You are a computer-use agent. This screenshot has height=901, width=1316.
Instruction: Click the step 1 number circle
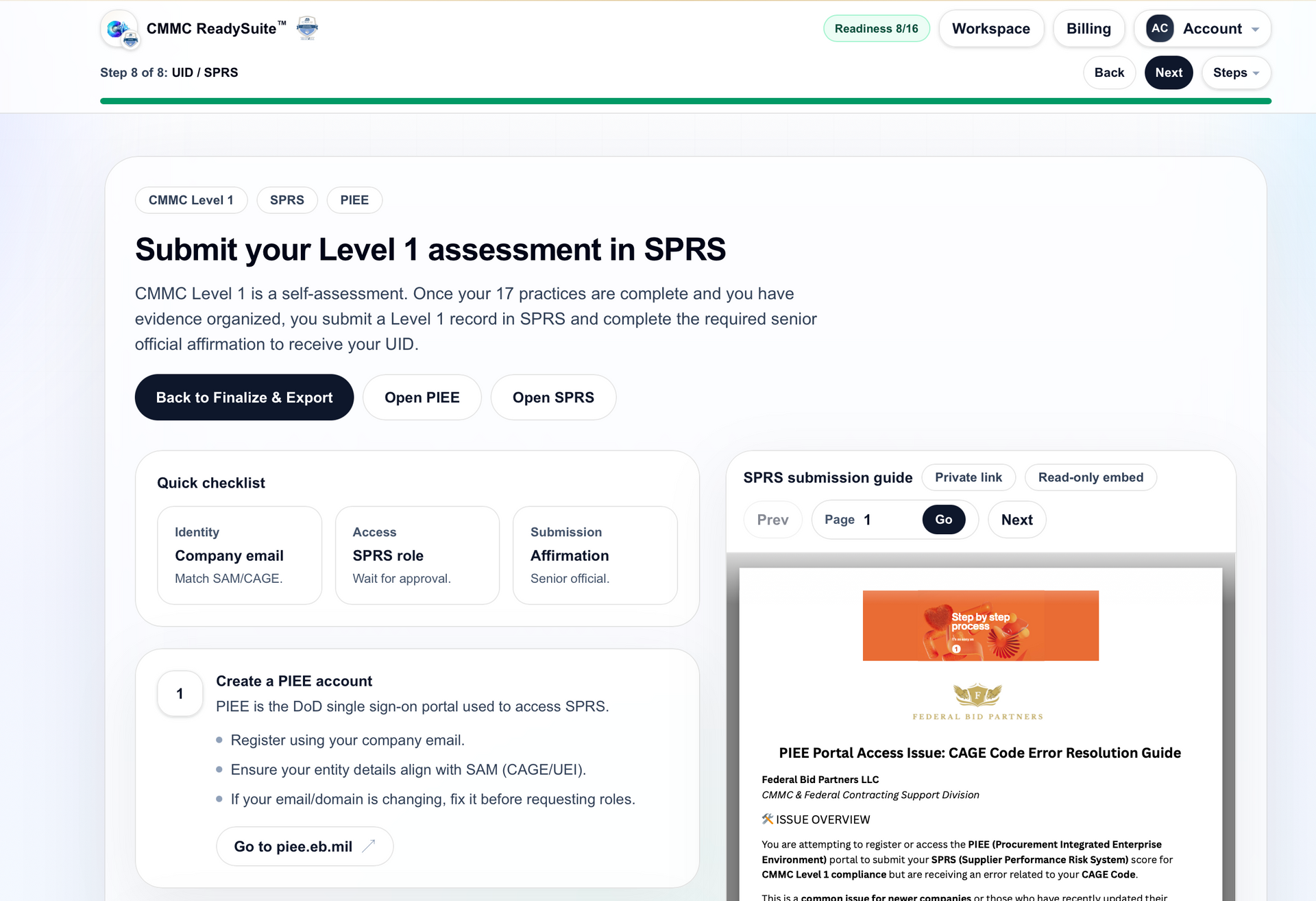click(180, 694)
